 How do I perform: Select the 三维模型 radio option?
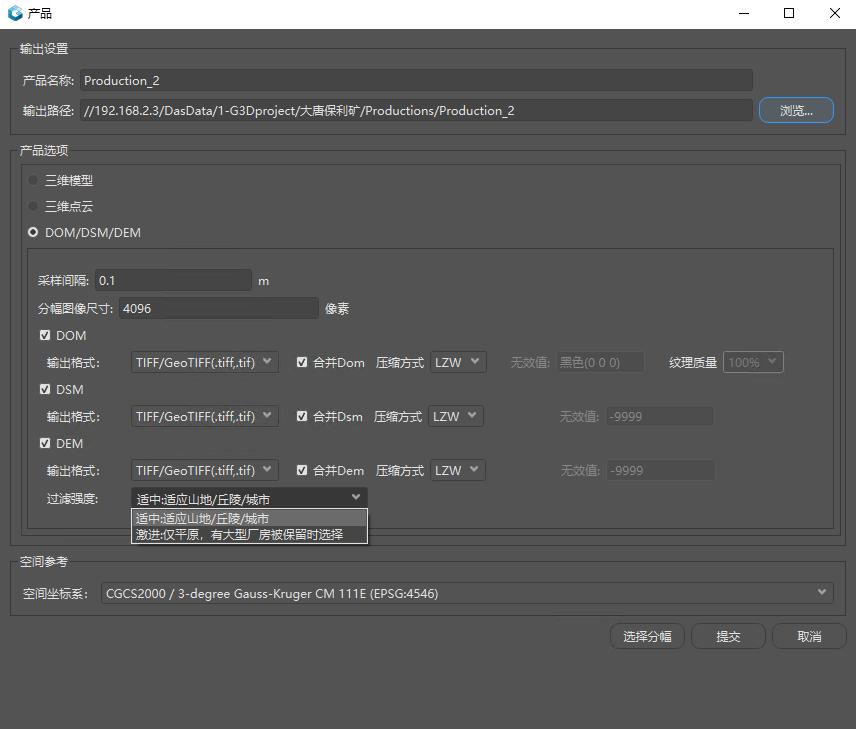[33, 180]
